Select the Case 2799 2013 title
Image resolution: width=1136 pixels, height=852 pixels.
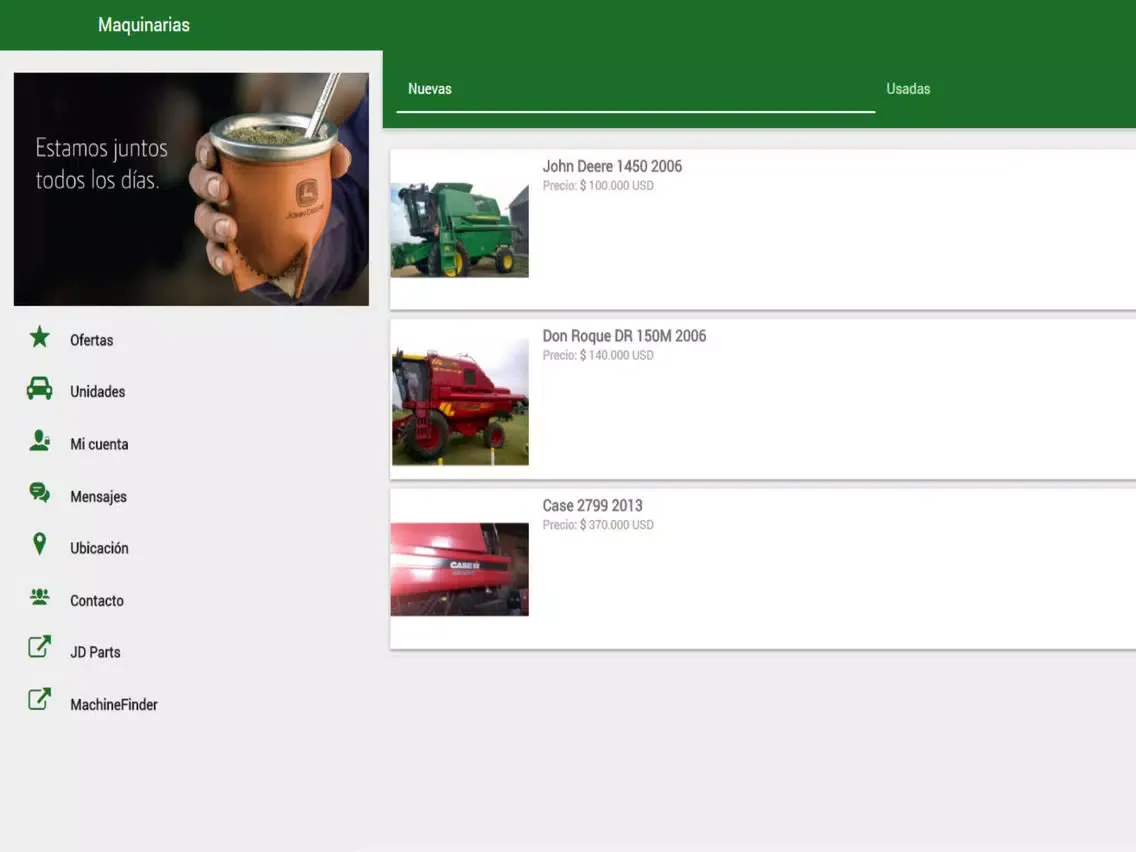click(593, 506)
